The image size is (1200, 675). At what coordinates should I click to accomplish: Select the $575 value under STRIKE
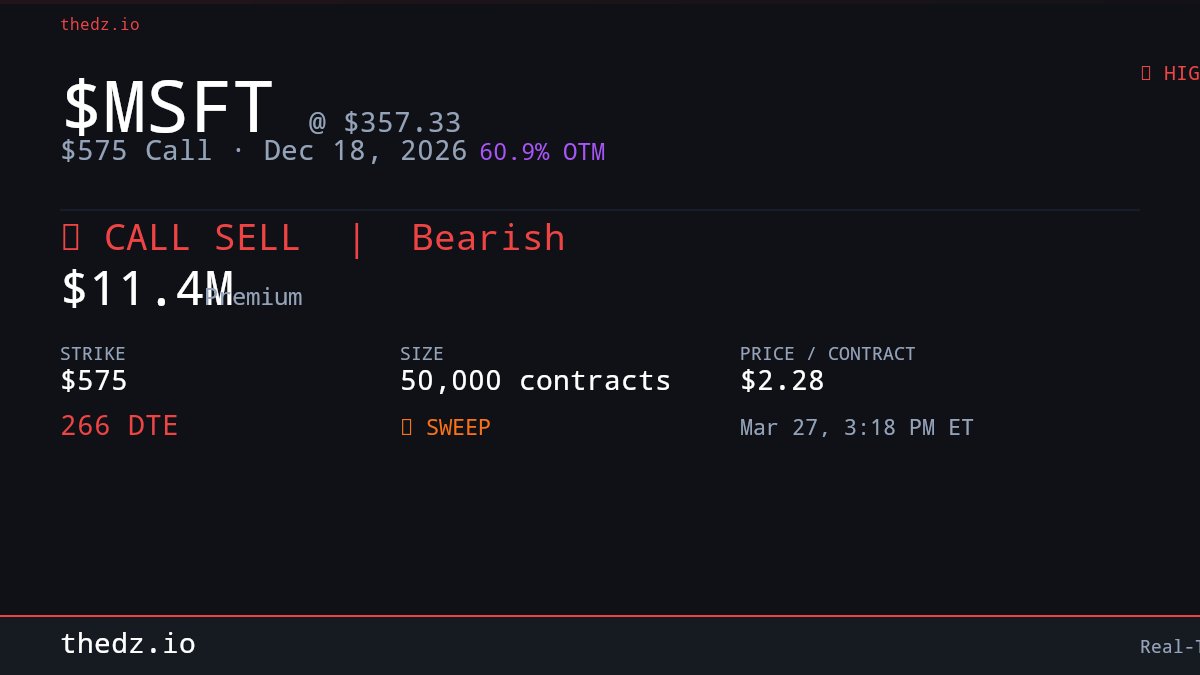94,381
